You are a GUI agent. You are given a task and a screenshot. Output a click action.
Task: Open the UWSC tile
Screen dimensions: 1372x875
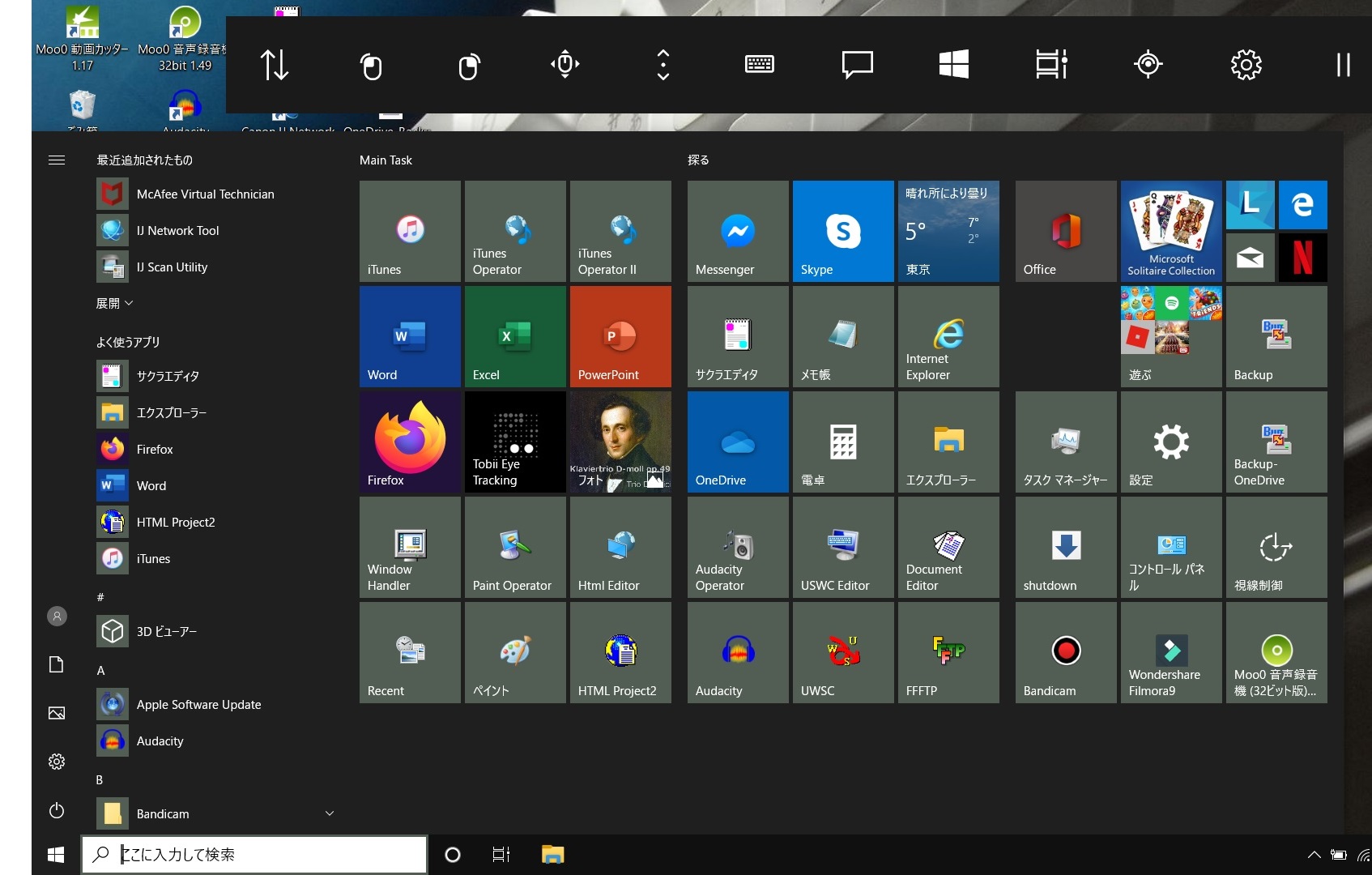pos(843,652)
